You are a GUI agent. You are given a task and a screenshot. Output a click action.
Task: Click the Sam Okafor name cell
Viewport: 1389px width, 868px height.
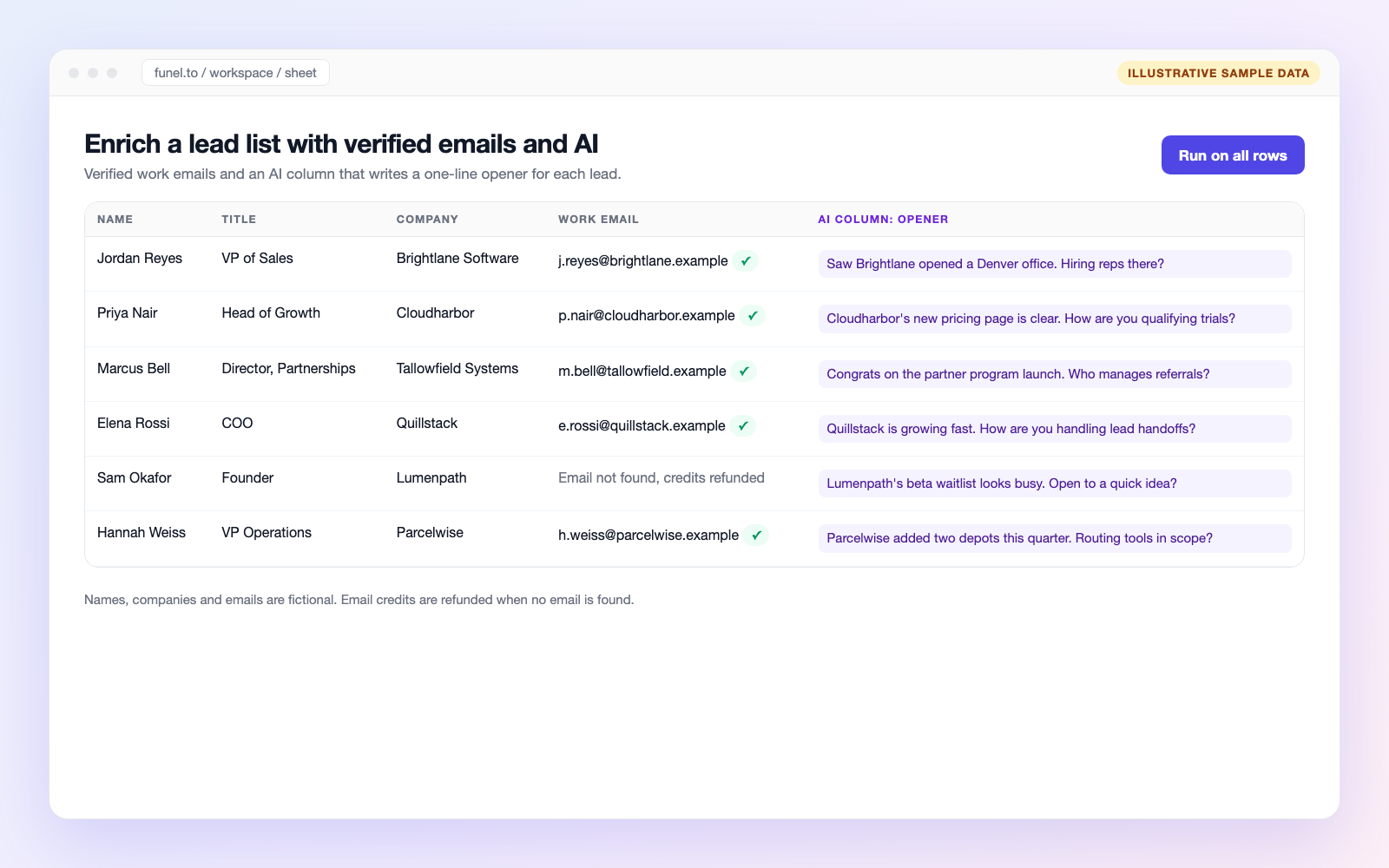[x=135, y=478]
